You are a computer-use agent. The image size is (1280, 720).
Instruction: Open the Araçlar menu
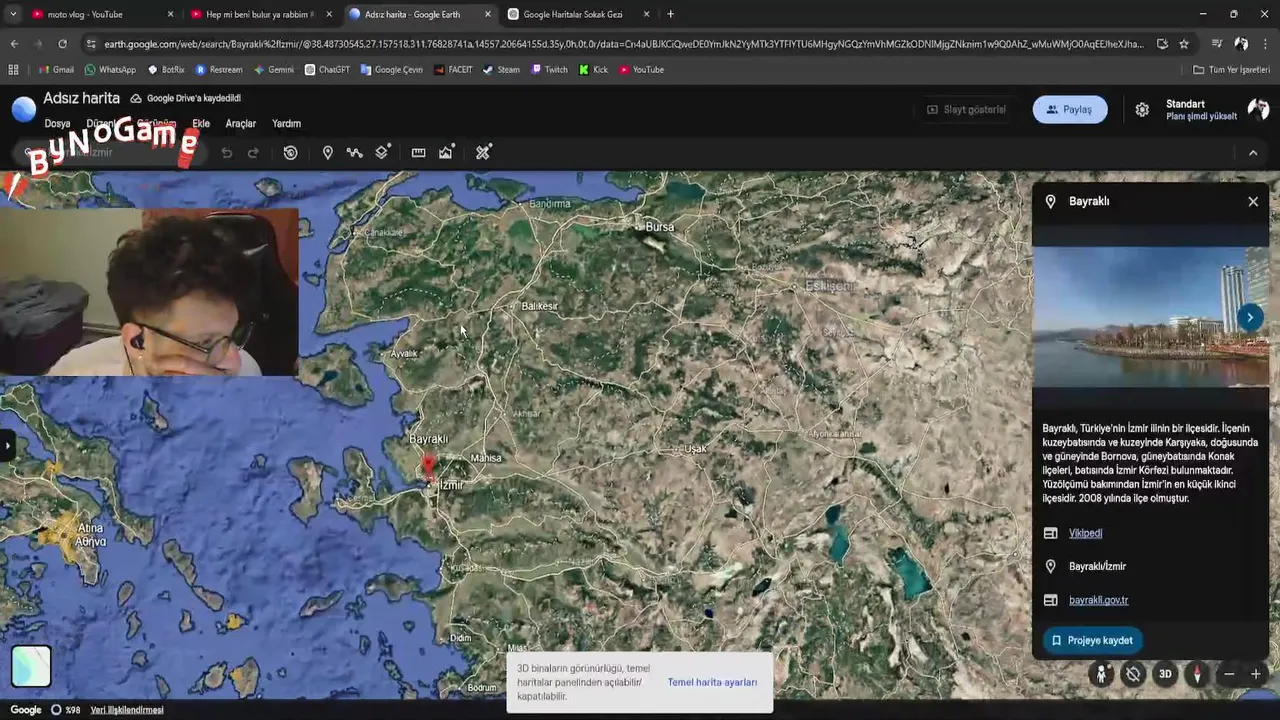point(241,124)
